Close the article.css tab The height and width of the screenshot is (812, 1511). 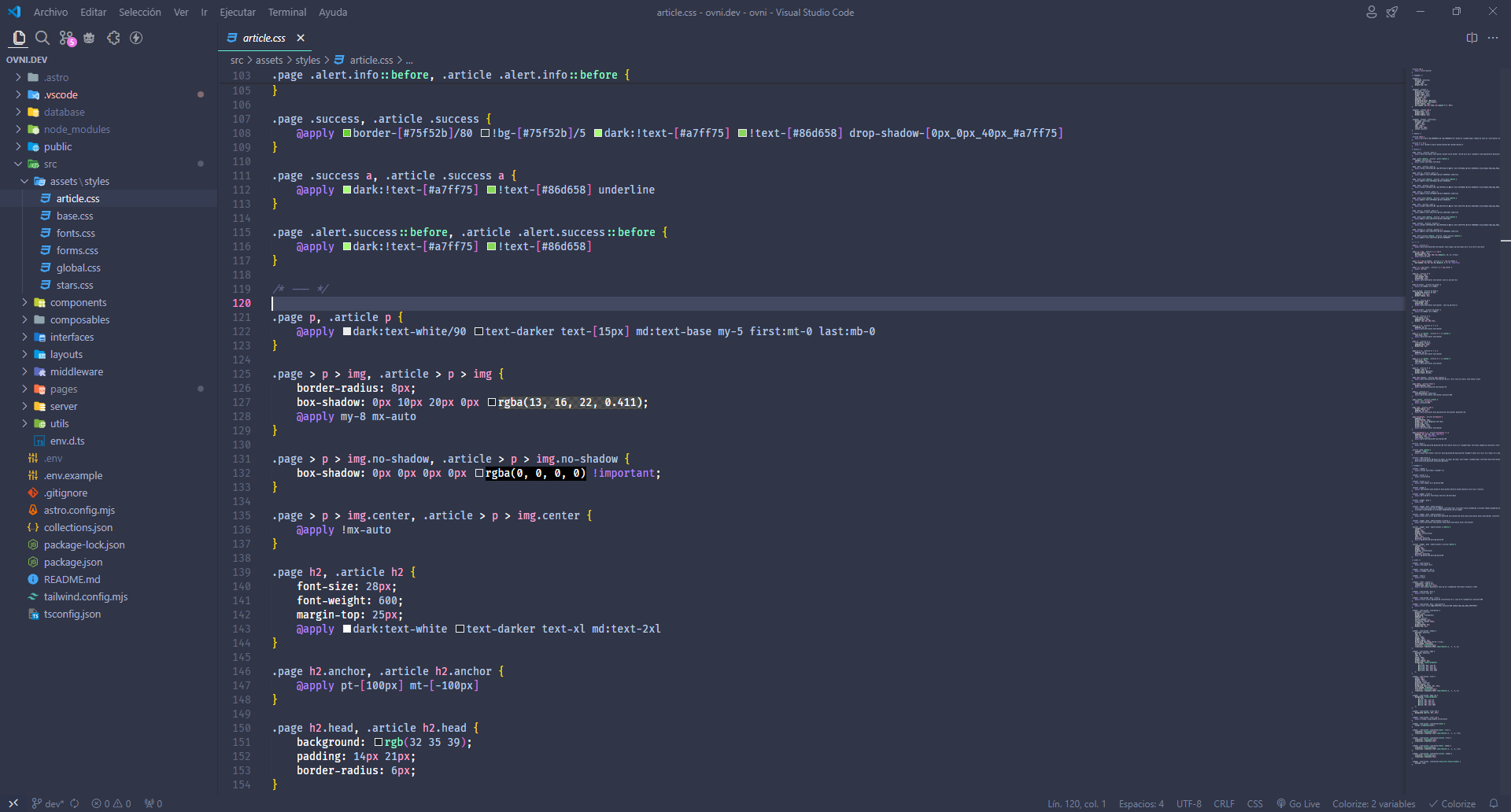pyautogui.click(x=301, y=38)
